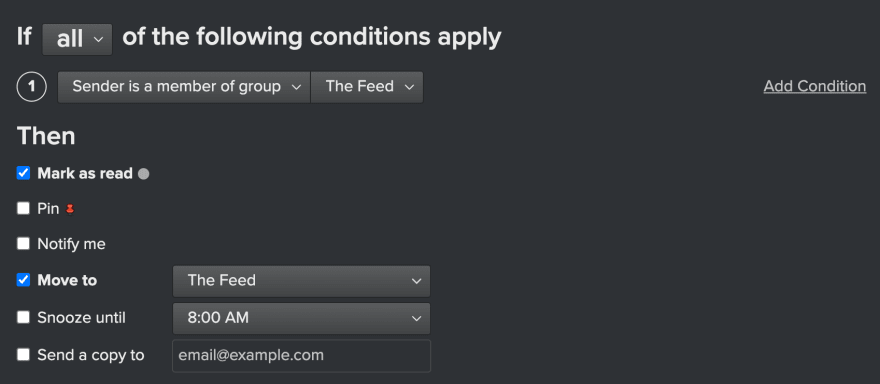Click the Add Condition link
Image resolution: width=880 pixels, height=384 pixels.
(x=815, y=86)
